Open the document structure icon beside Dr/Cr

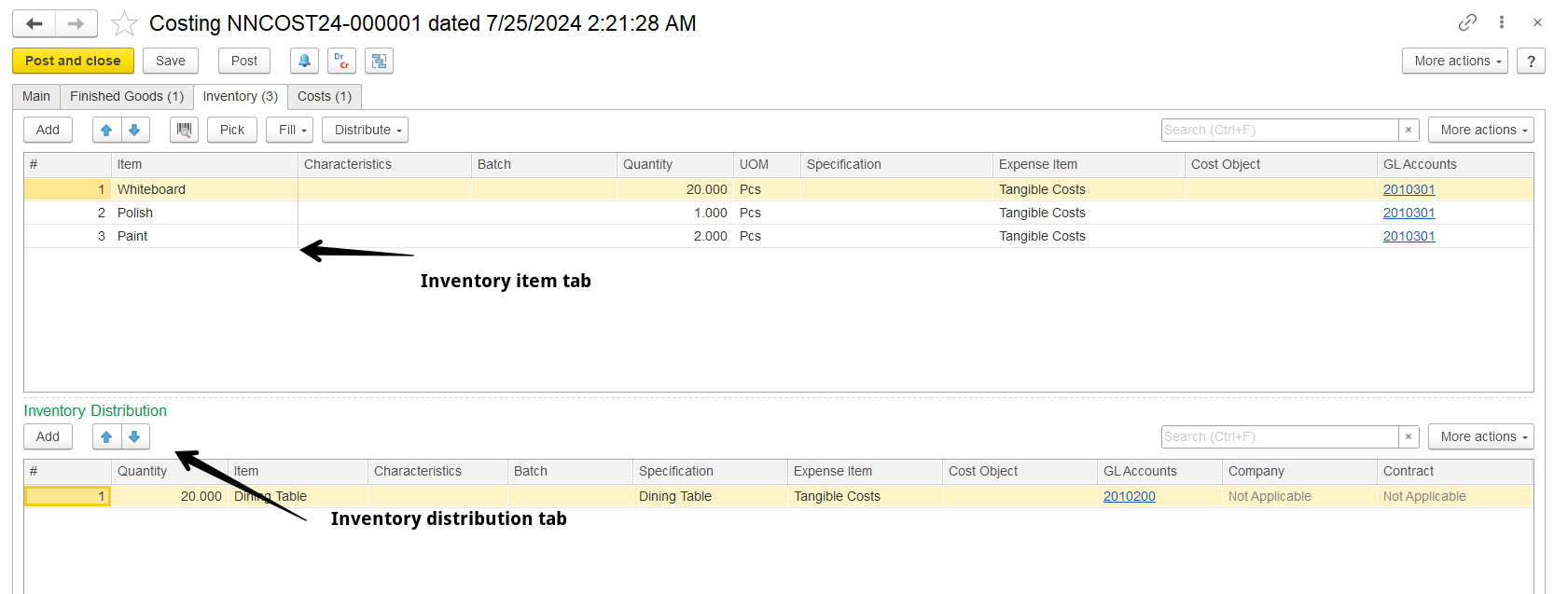[379, 61]
